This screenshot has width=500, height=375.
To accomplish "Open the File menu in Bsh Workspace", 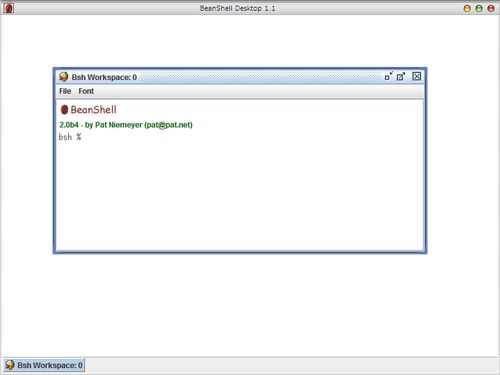I will pos(65,91).
